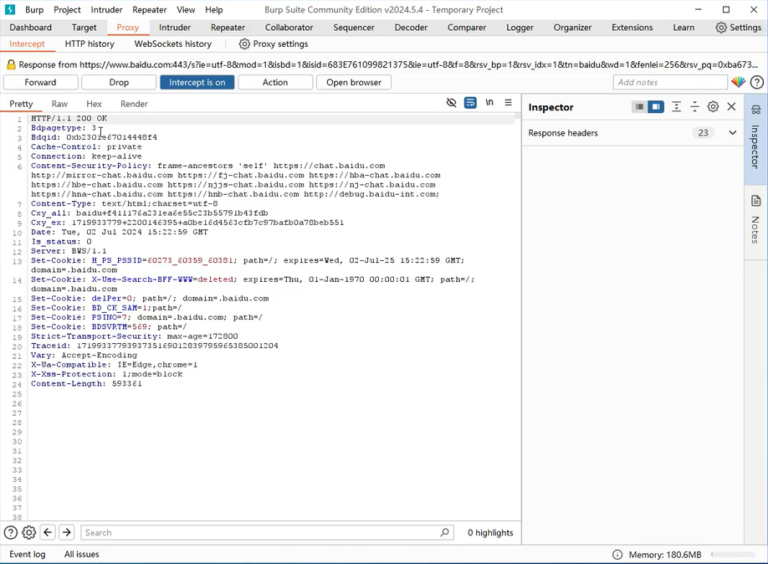Screen dimensions: 768x564
Task: Close the Inspector panel
Action: [x=731, y=107]
